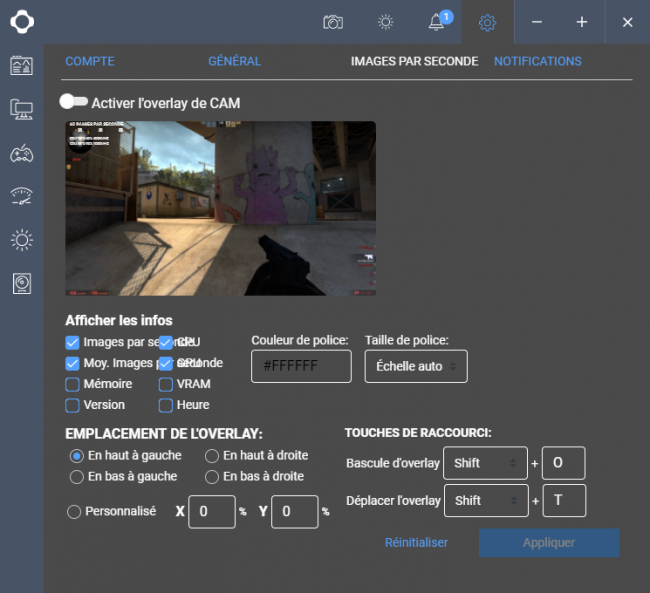Open dashboard icon in sidebar

22,66
